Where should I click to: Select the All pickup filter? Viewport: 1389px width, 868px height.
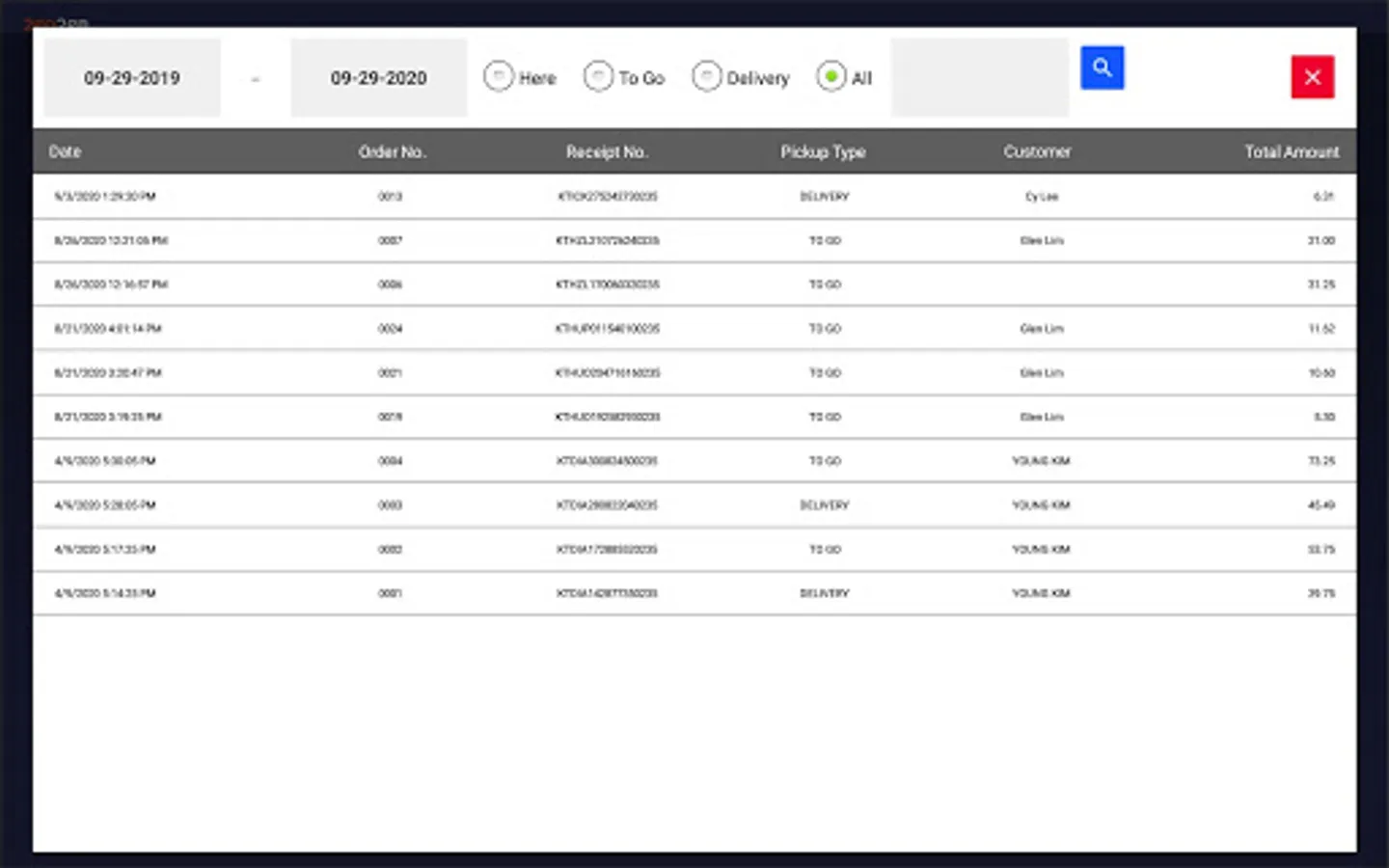[831, 77]
